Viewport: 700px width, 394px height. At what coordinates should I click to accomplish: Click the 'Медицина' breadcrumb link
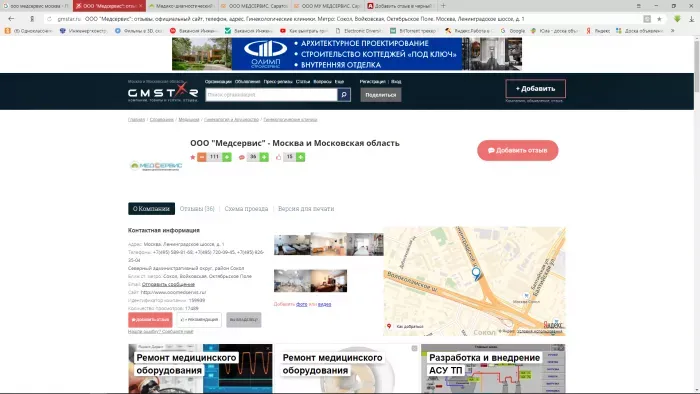coord(189,120)
